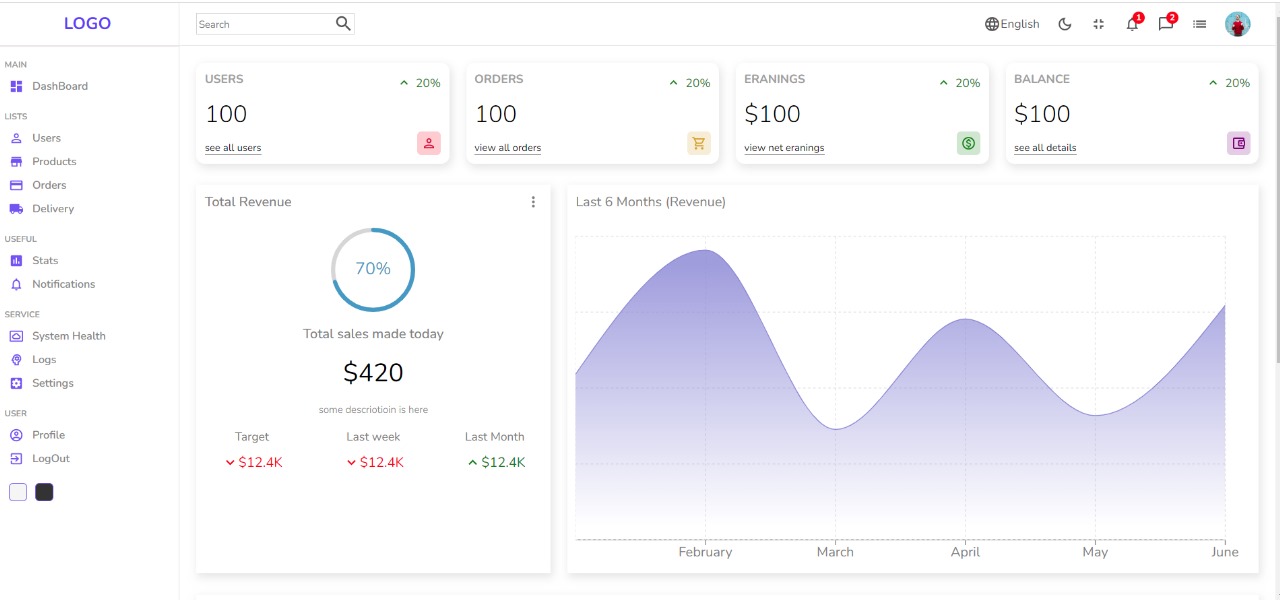Screen dimensions: 1280x600
Task: Navigate to Orders in sidebar
Action: click(49, 185)
